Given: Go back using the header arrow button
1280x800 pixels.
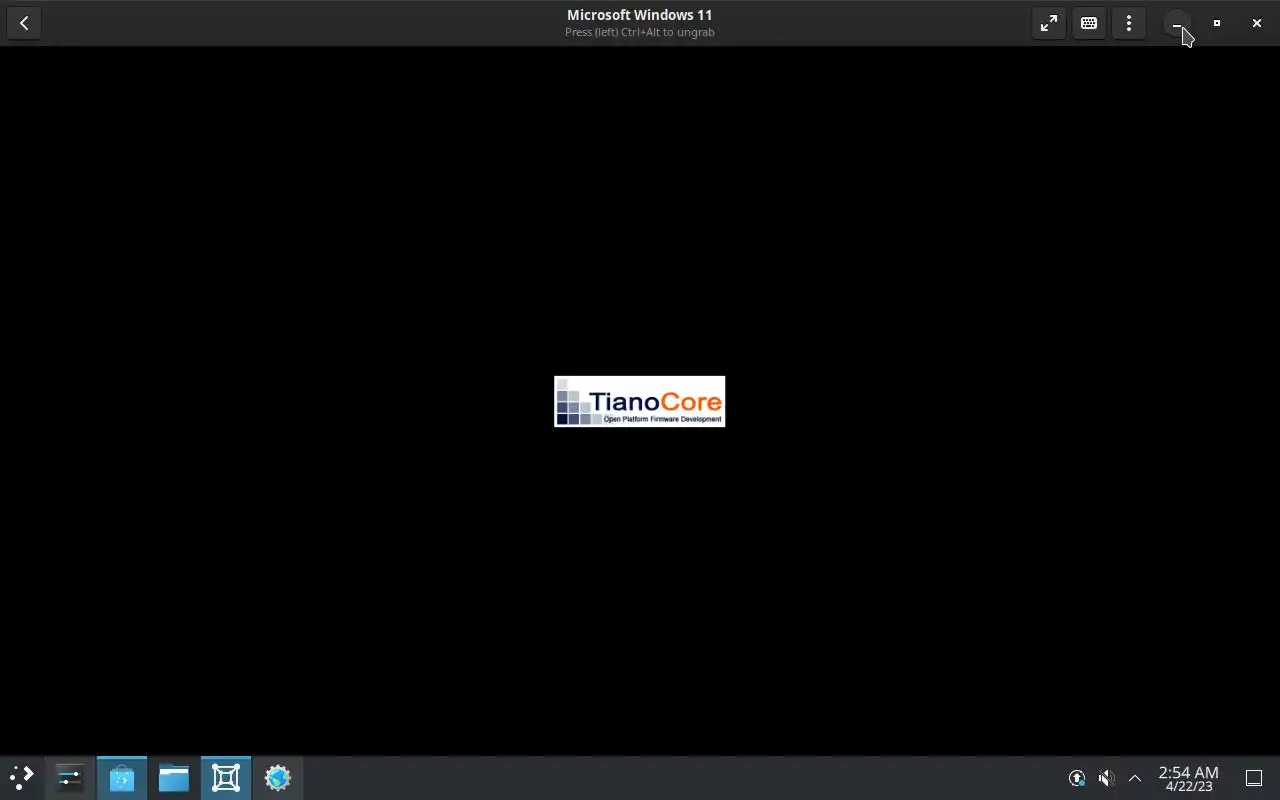Looking at the screenshot, I should pos(24,23).
